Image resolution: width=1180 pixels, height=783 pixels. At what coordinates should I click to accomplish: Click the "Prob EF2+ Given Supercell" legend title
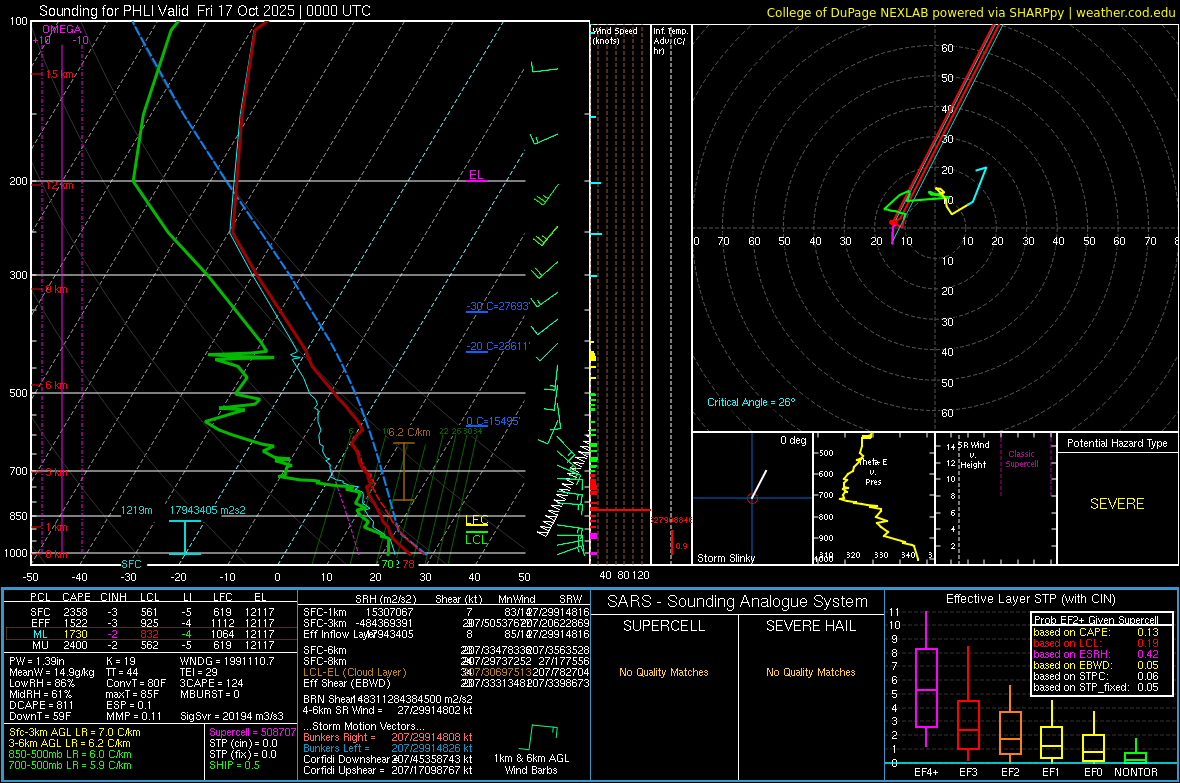click(x=1096, y=620)
